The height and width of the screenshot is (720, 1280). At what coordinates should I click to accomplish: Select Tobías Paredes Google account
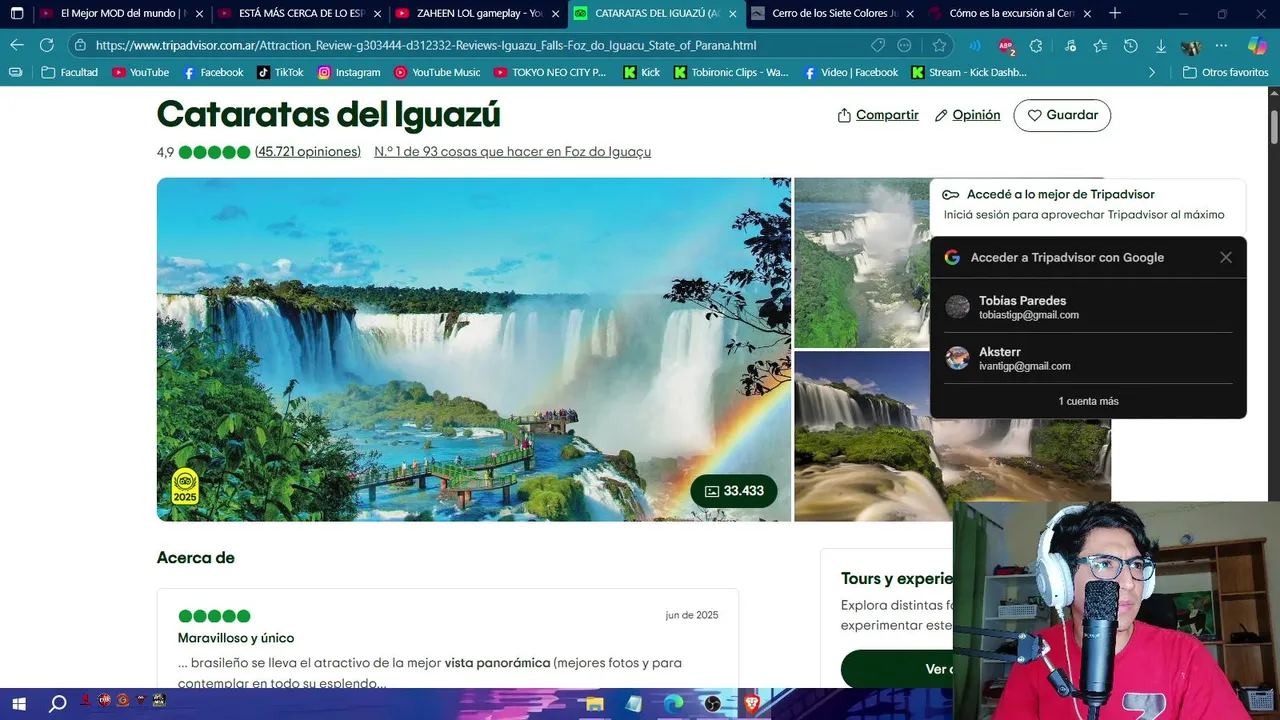pos(1088,307)
